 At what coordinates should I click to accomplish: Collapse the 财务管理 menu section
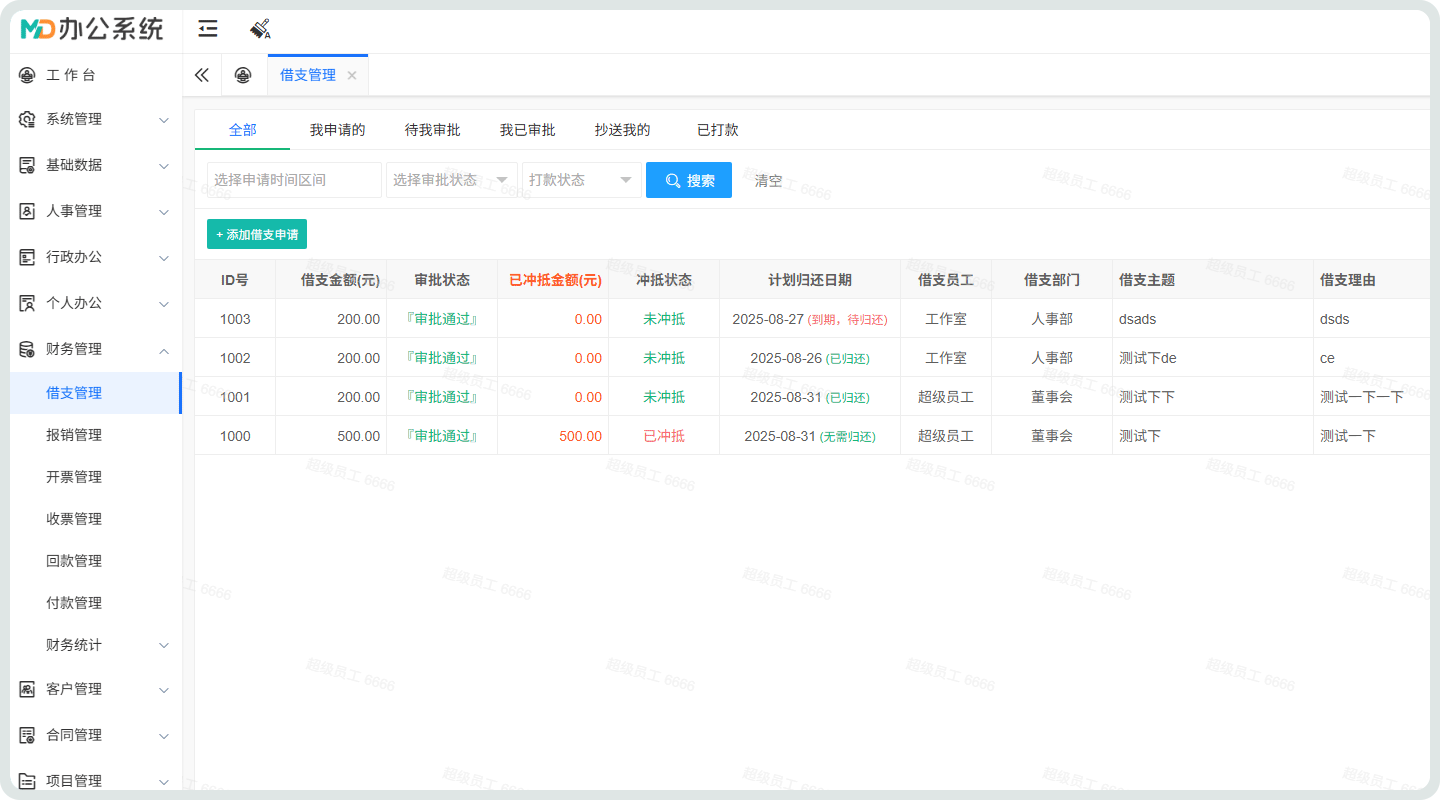[x=164, y=349]
